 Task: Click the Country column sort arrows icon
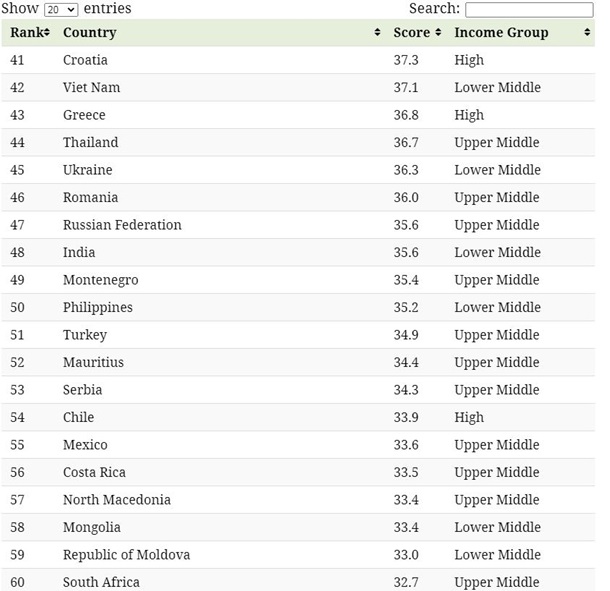click(377, 32)
